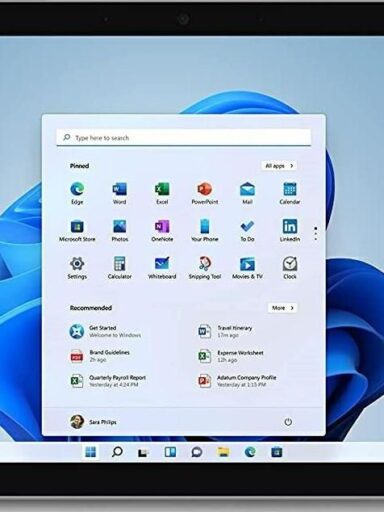The height and width of the screenshot is (512, 384).
Task: Open the LinkedIn pinned app
Action: tap(290, 230)
